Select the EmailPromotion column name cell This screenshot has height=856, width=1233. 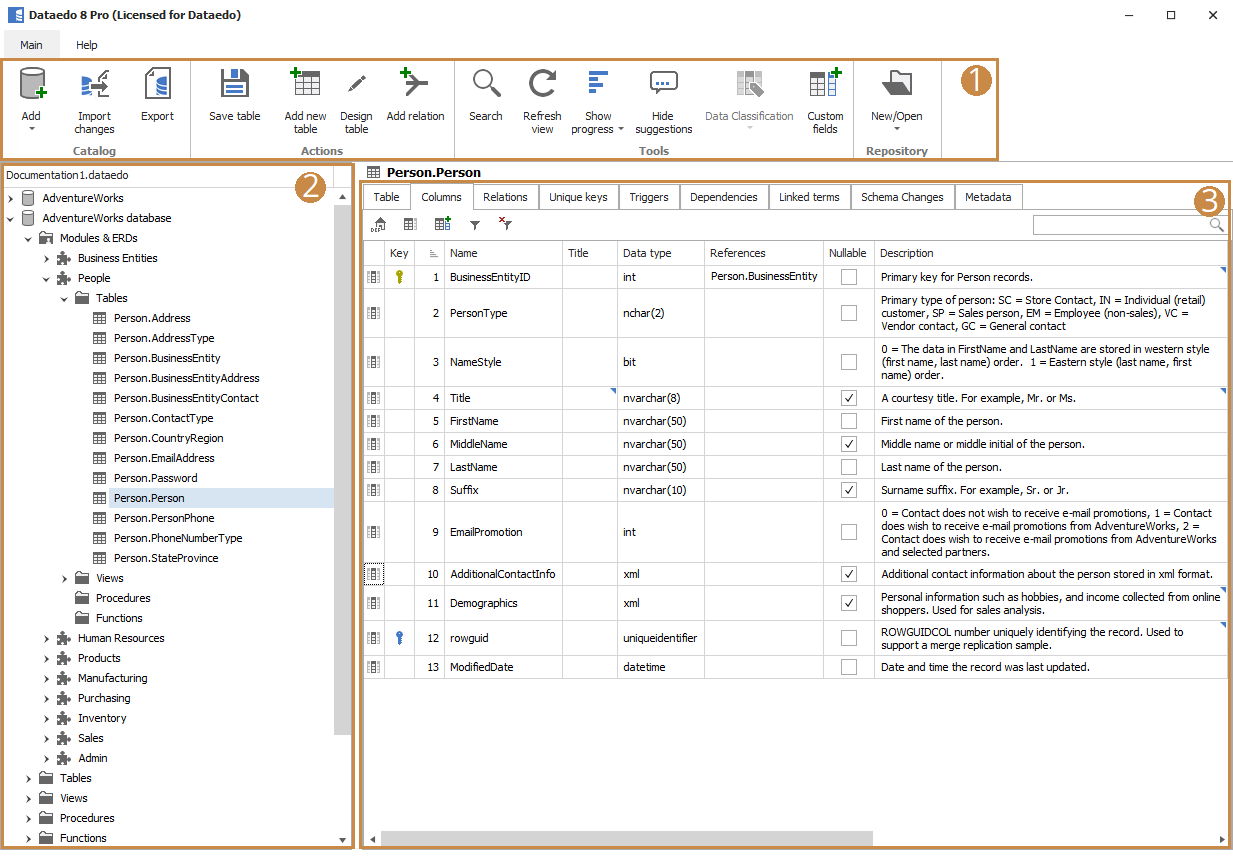(503, 532)
